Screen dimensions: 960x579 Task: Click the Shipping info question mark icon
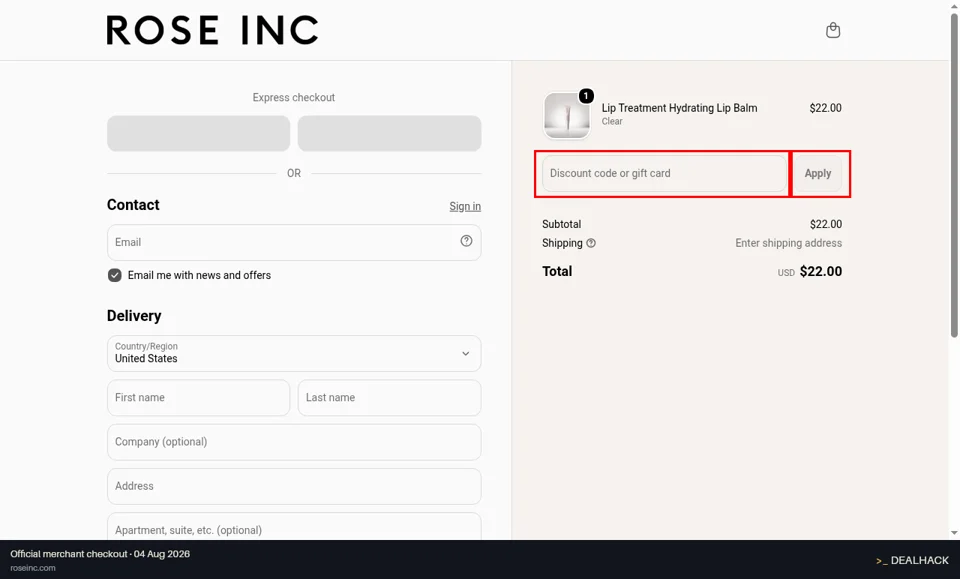point(591,243)
